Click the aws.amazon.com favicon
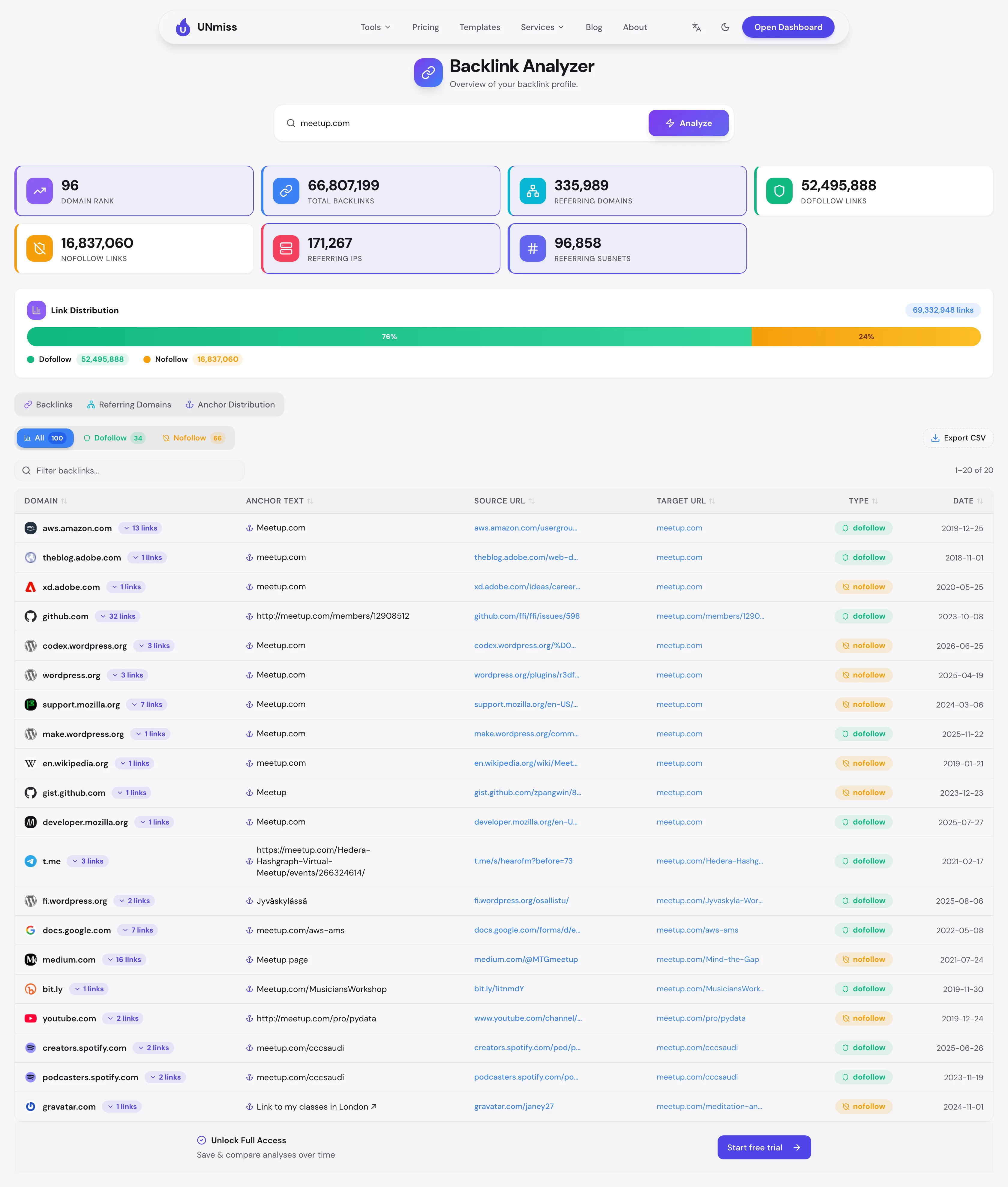Image resolution: width=1008 pixels, height=1187 pixels. pos(31,528)
